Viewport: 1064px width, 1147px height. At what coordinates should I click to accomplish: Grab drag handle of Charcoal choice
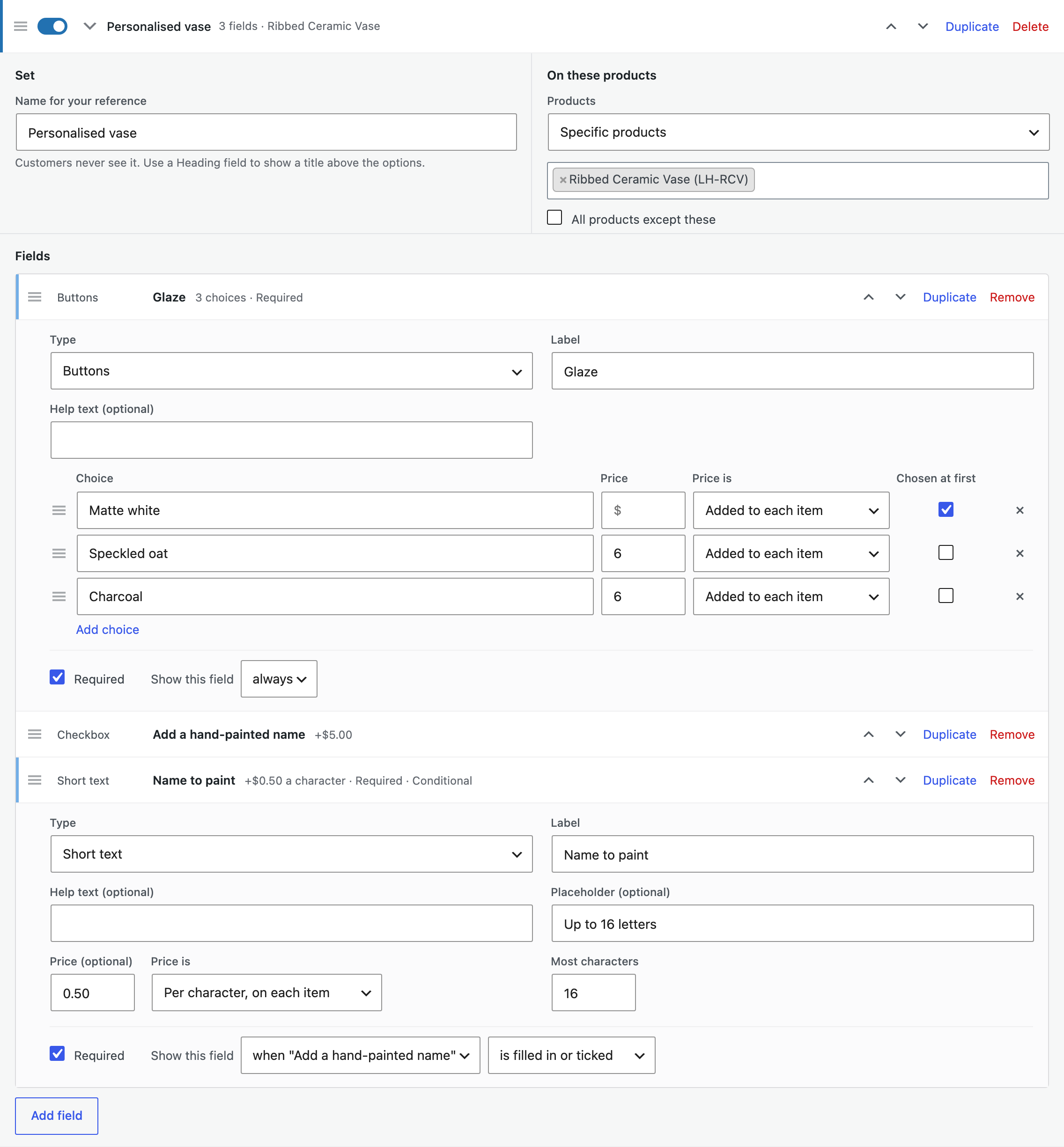(59, 597)
